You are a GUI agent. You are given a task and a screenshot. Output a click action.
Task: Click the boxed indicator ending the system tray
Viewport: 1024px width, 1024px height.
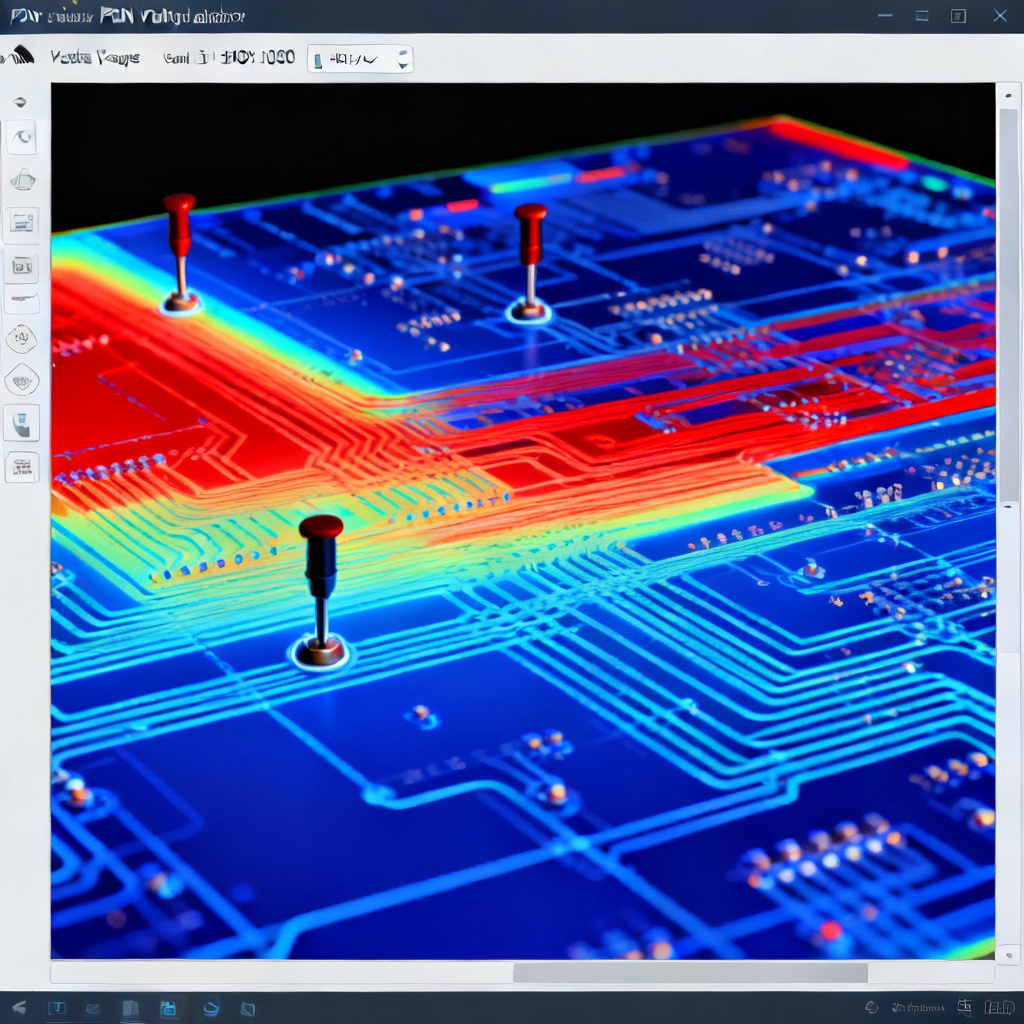[x=999, y=1008]
